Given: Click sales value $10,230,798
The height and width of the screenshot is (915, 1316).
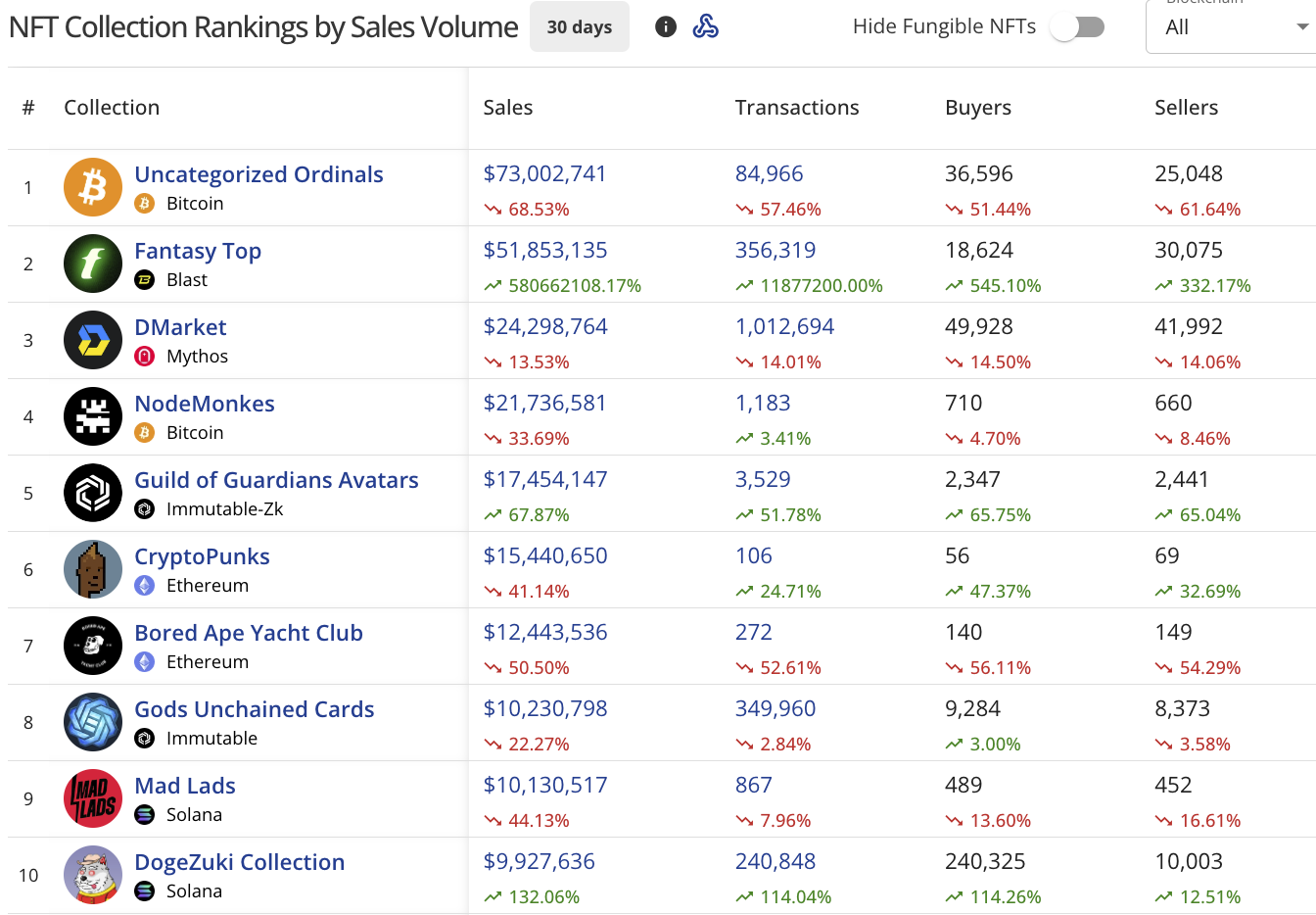Looking at the screenshot, I should pos(545,708).
